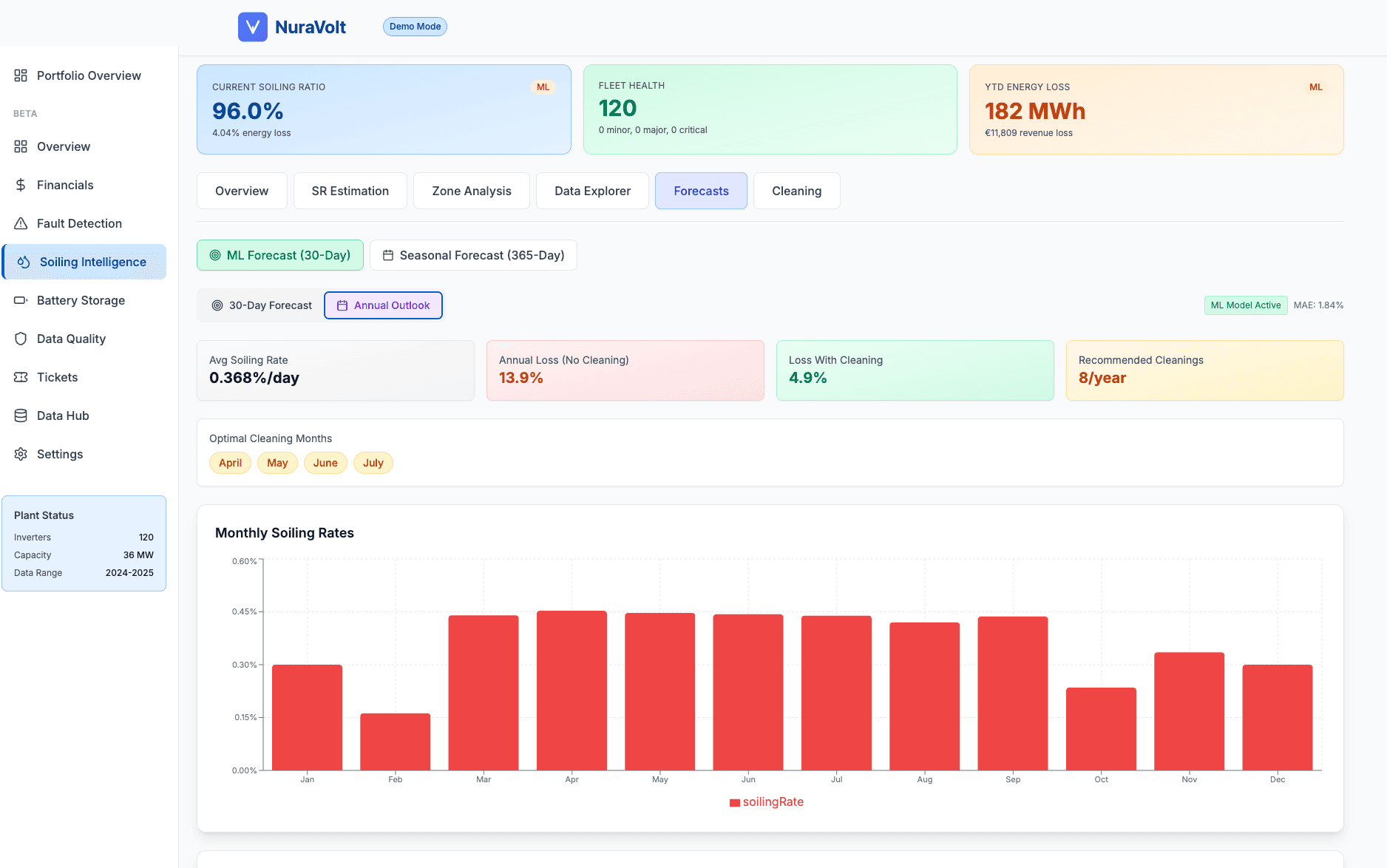Select Seasonal Forecast (365-Day)
This screenshot has height=868, width=1387.
pyautogui.click(x=473, y=255)
